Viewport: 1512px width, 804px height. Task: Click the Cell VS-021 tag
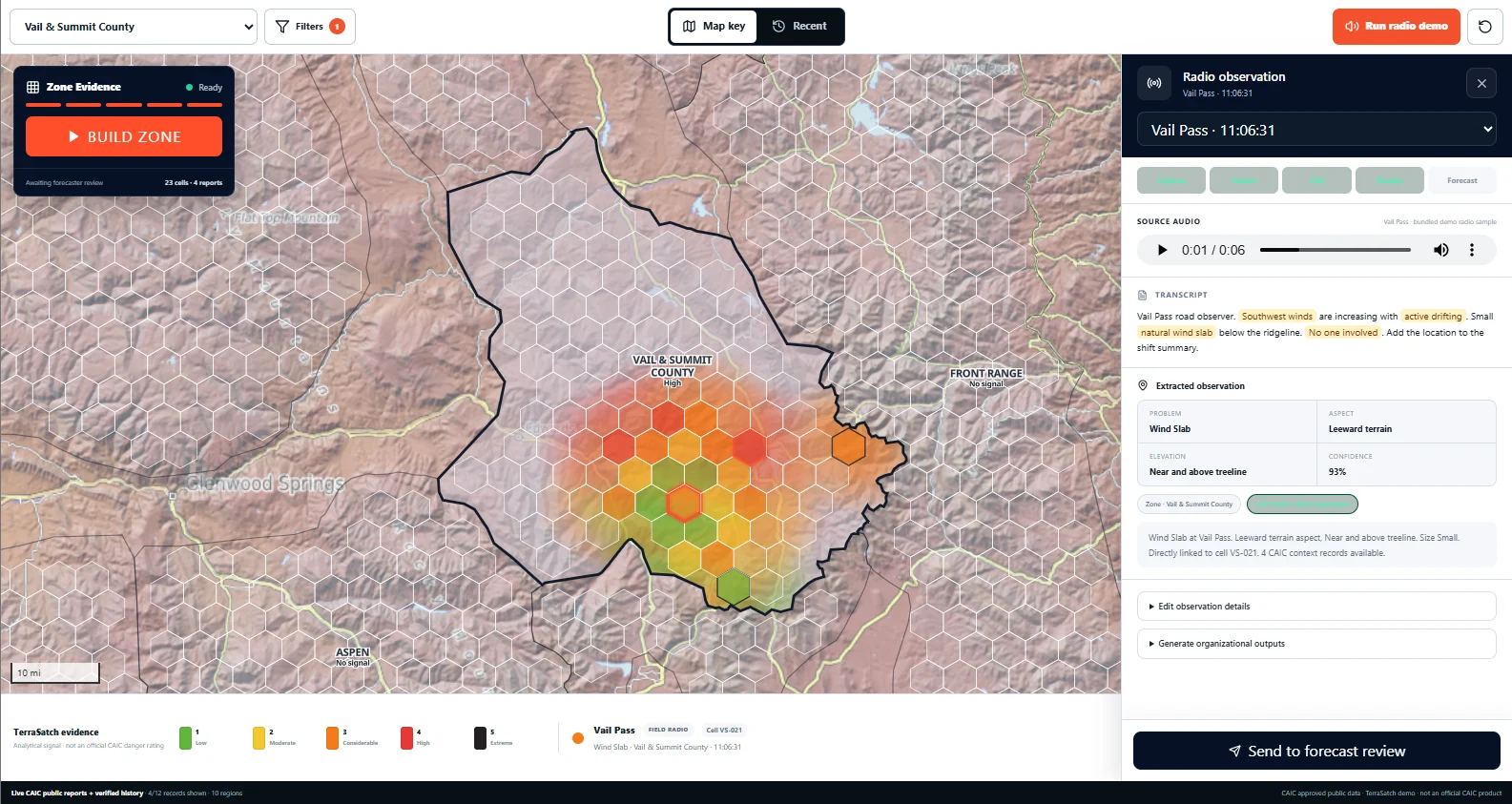click(x=724, y=730)
